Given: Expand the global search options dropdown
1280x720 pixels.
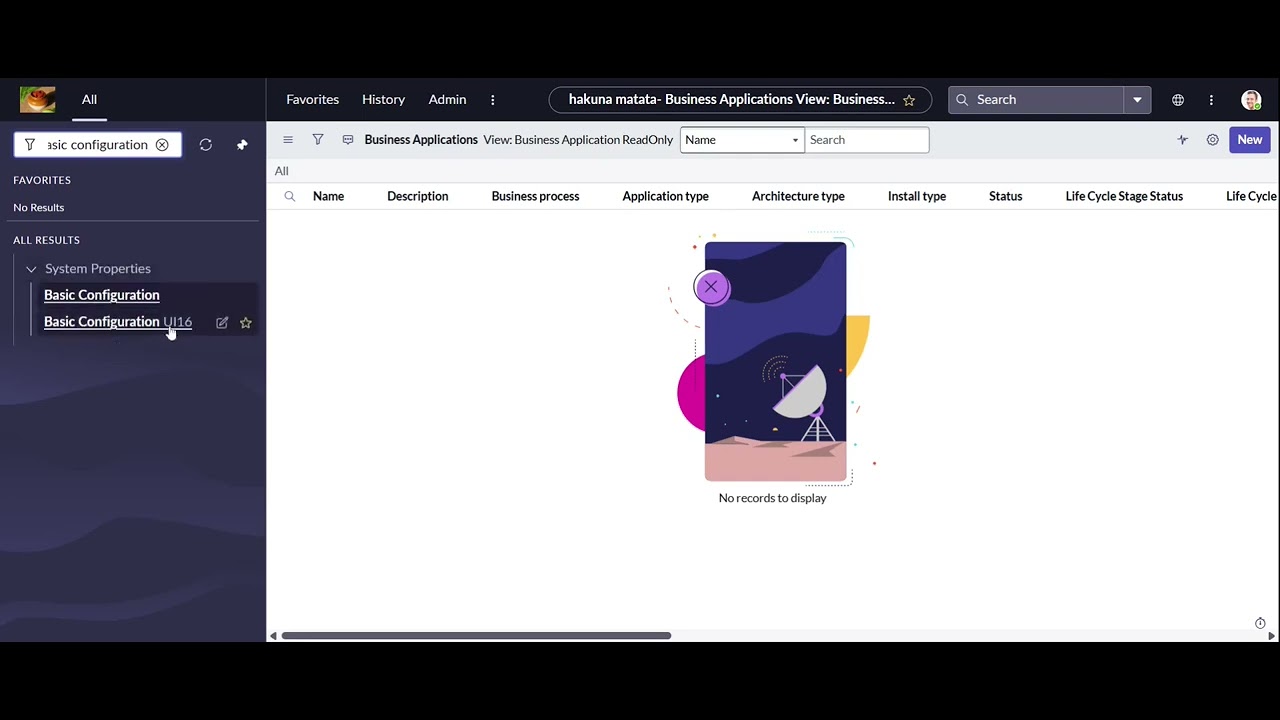Looking at the screenshot, I should (x=1137, y=100).
